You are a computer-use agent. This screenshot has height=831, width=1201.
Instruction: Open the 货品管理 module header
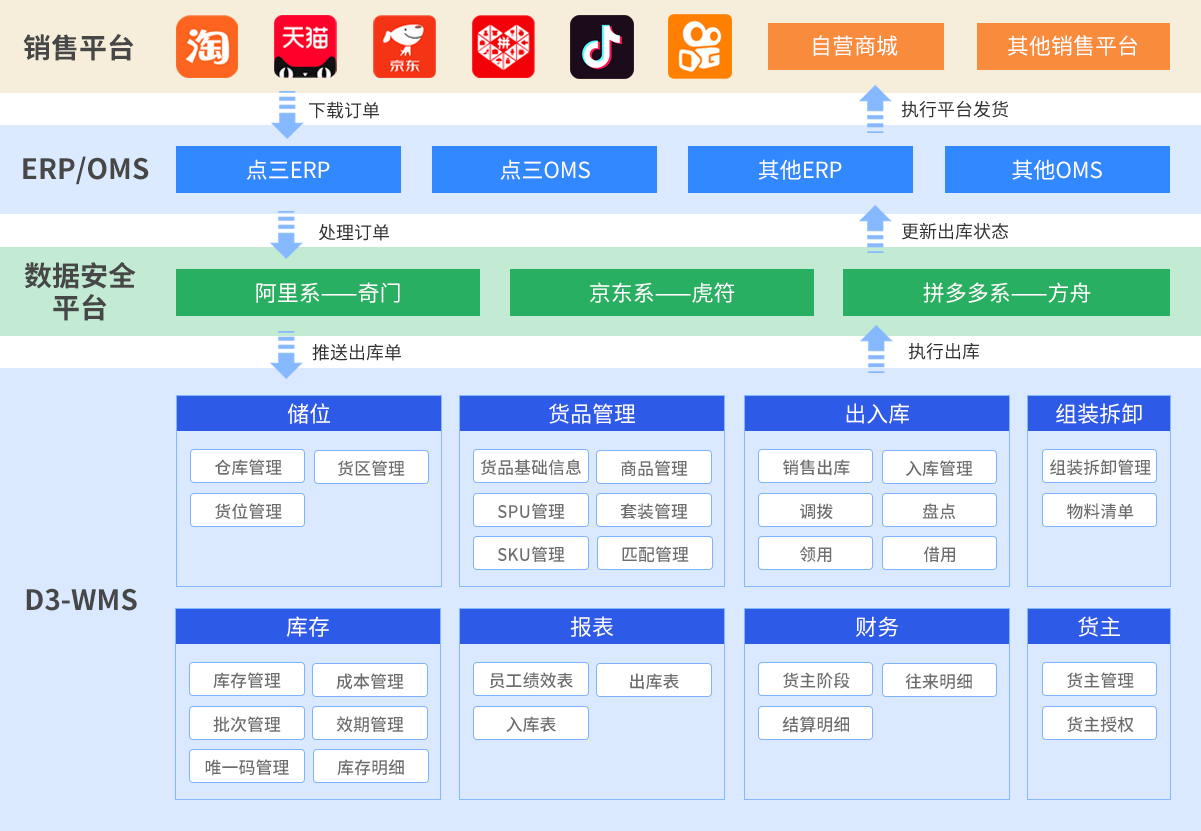[592, 414]
